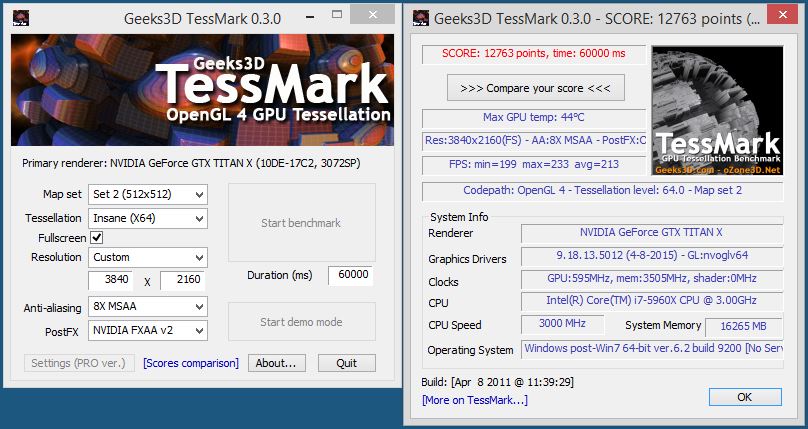Click the FPS min=199 max=233 text
Screen dimensions: 808x429
(534, 165)
